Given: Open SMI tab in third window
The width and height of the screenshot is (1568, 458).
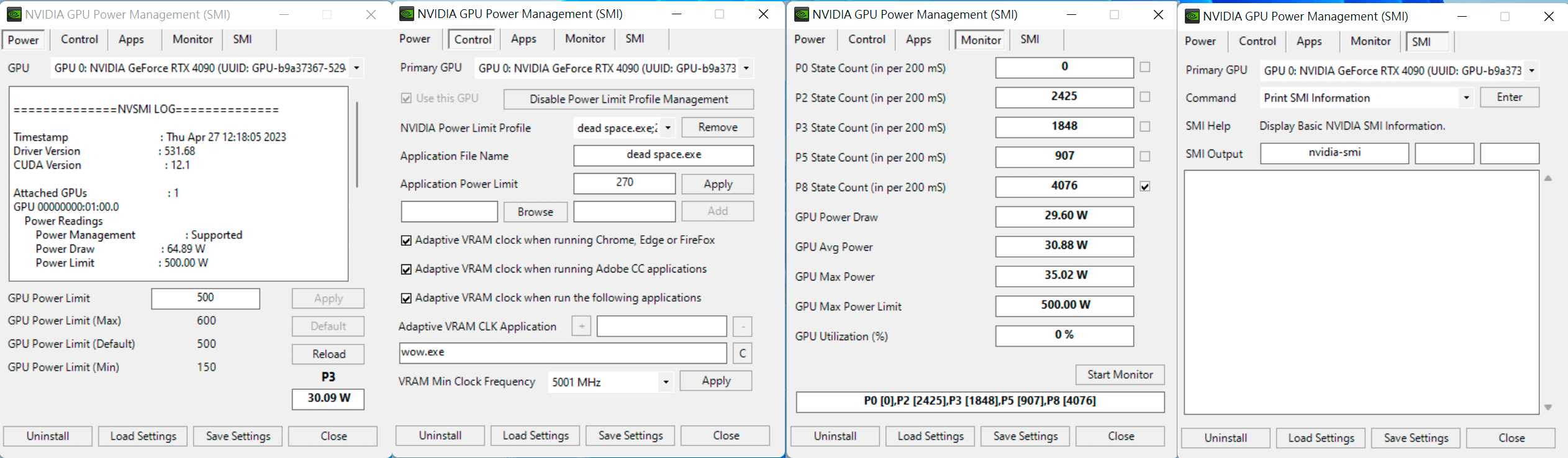Looking at the screenshot, I should pyautogui.click(x=1030, y=39).
